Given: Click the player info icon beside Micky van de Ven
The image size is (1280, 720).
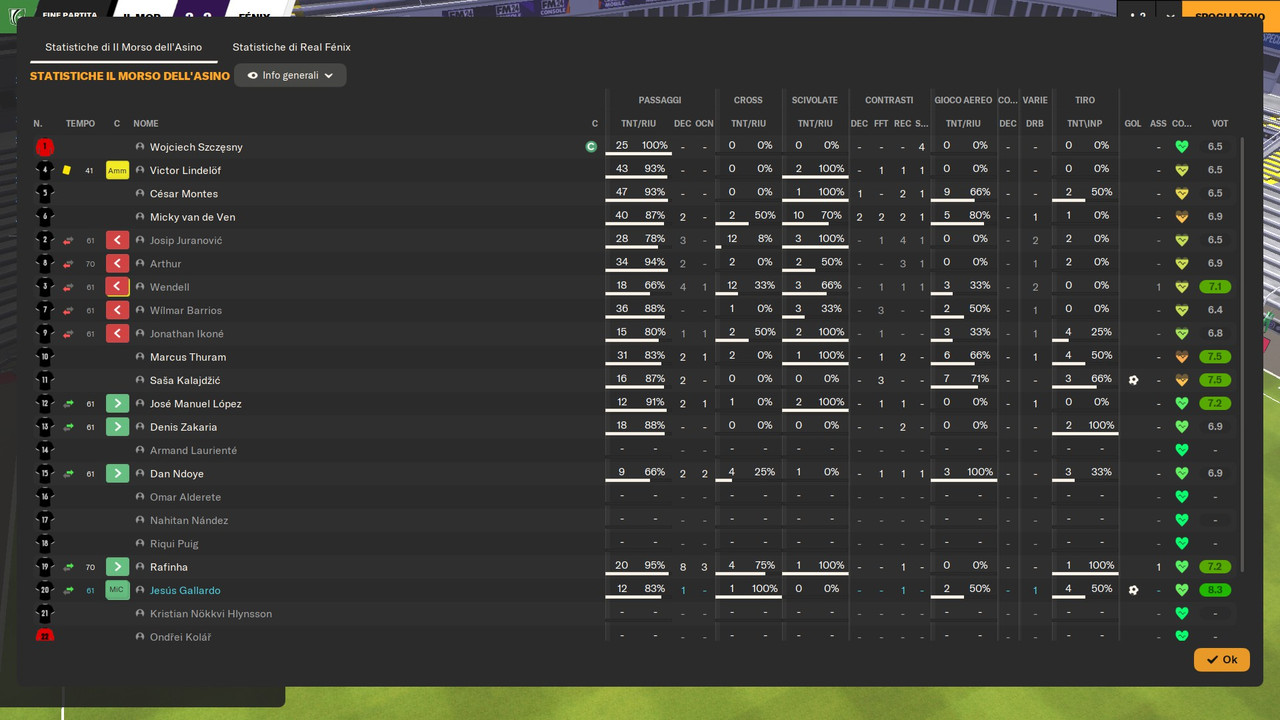Looking at the screenshot, I should (x=140, y=217).
